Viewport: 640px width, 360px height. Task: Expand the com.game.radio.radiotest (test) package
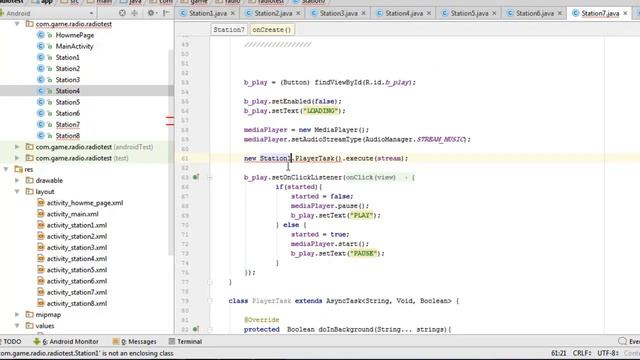coord(17,158)
